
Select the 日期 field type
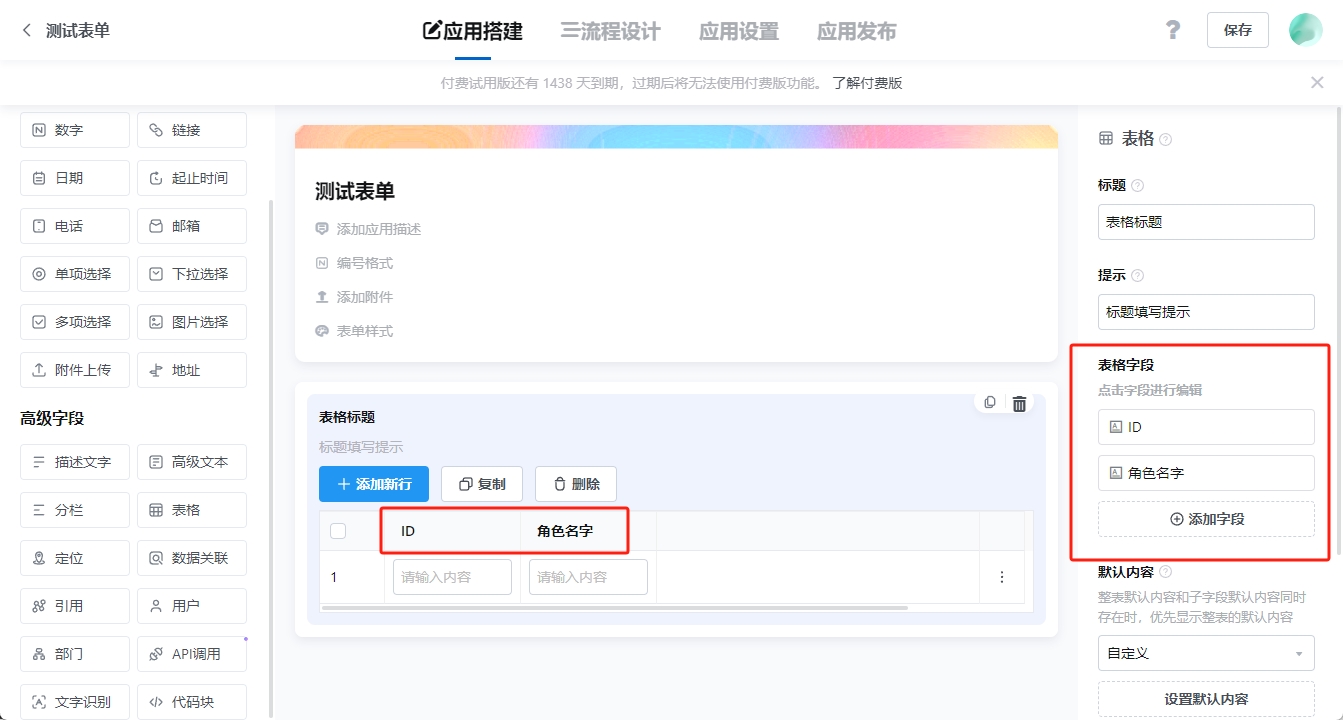coord(74,177)
